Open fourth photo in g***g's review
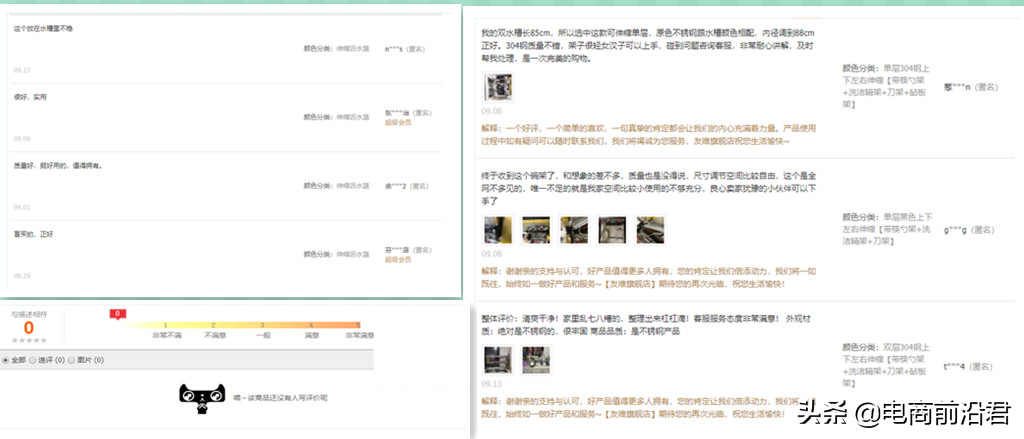1024x439 pixels. (612, 230)
